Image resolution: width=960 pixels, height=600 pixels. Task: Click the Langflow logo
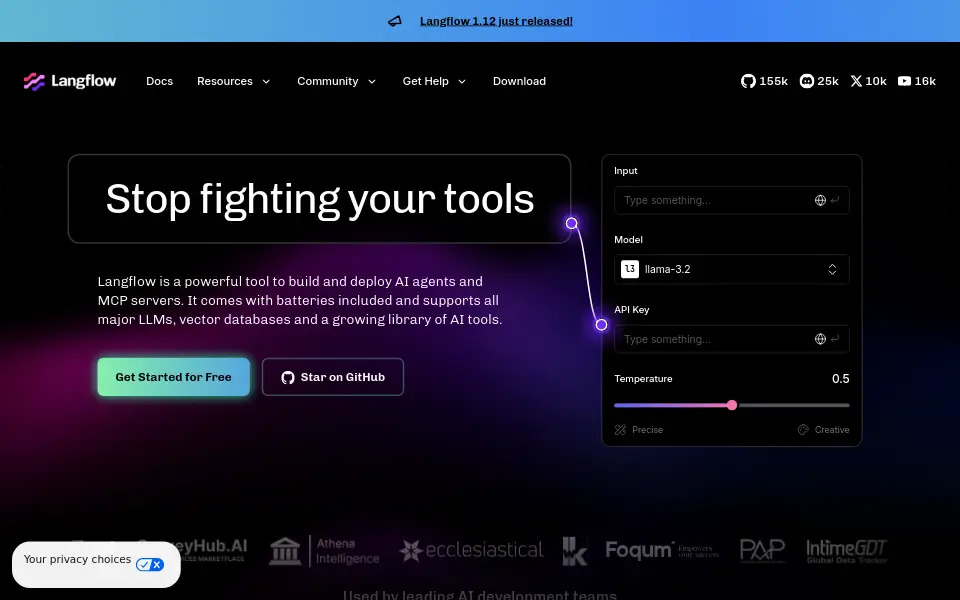coord(70,81)
